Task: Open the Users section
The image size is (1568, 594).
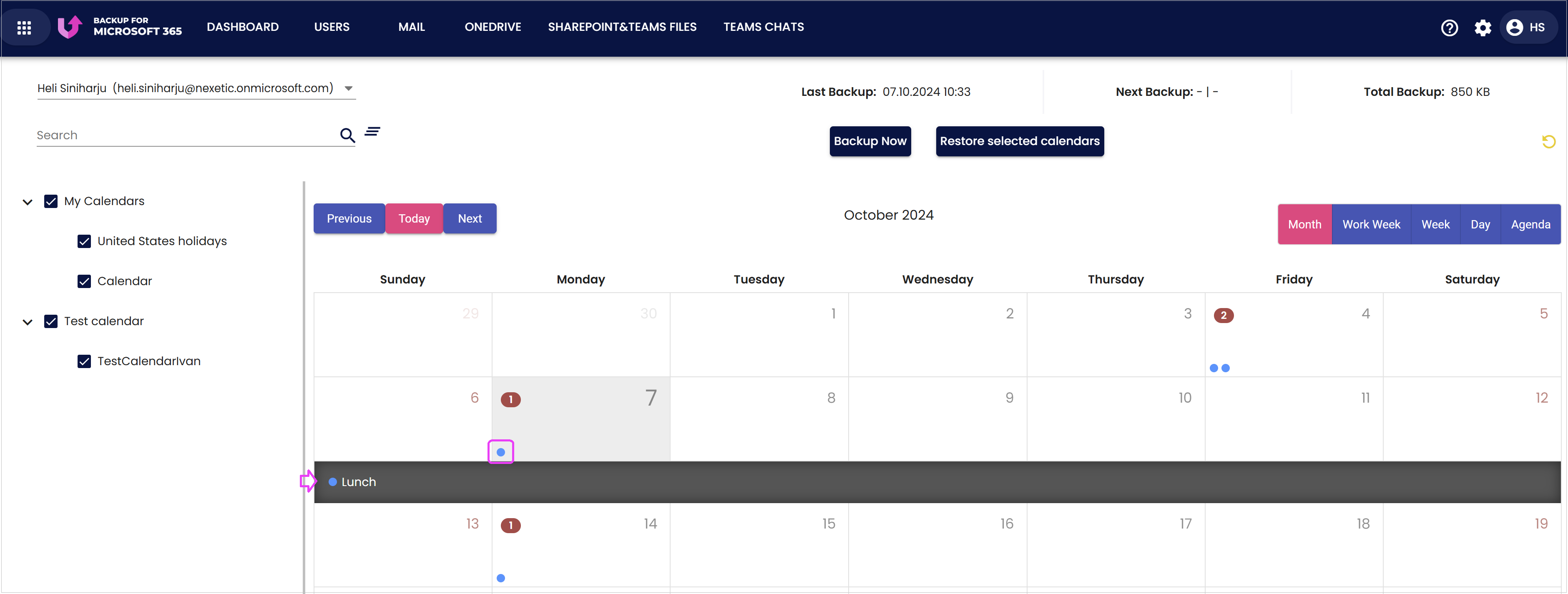Action: (x=332, y=27)
